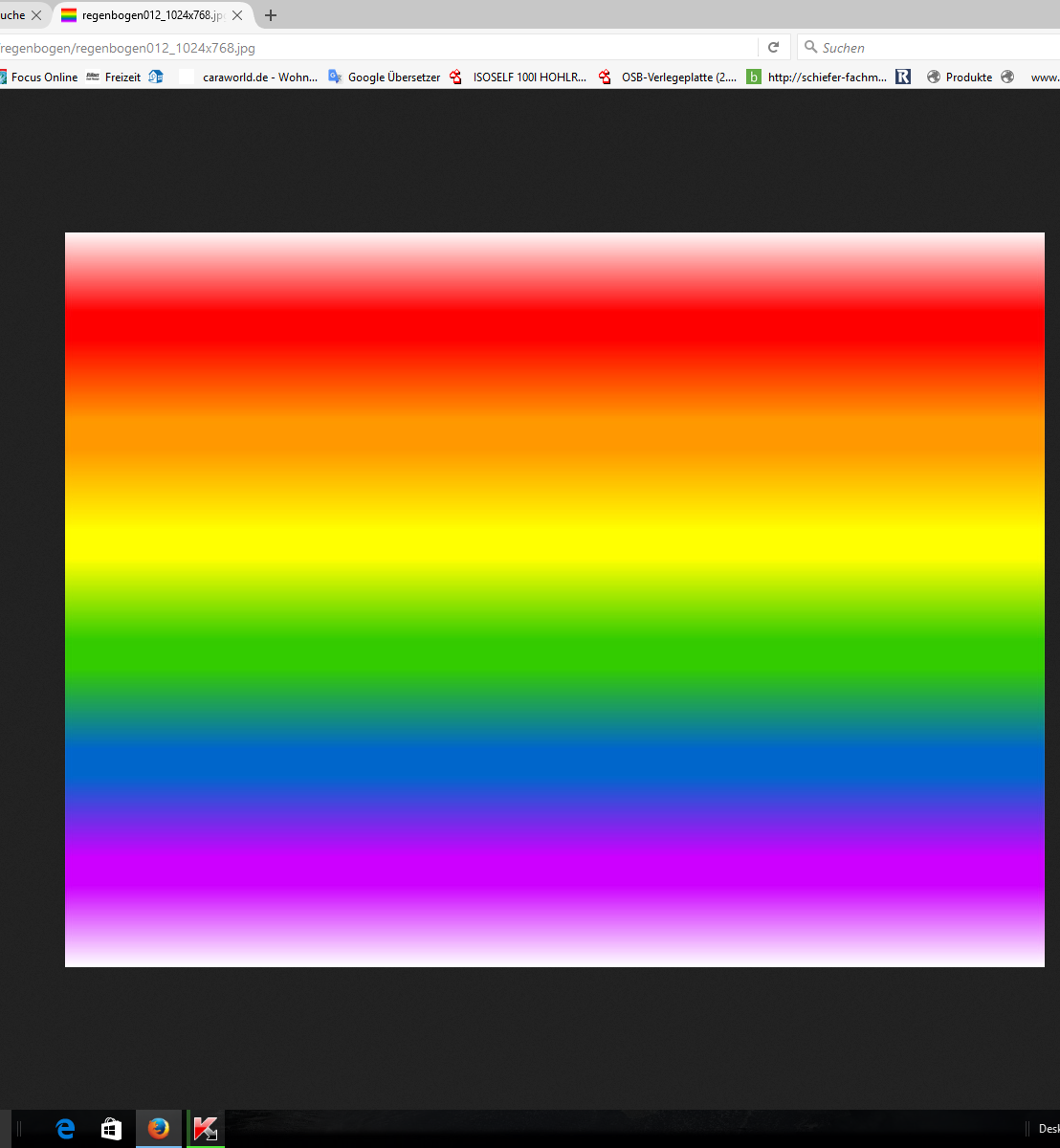Click the R icon bookmark
Viewport: 1060px width, 1148px height.
(903, 77)
